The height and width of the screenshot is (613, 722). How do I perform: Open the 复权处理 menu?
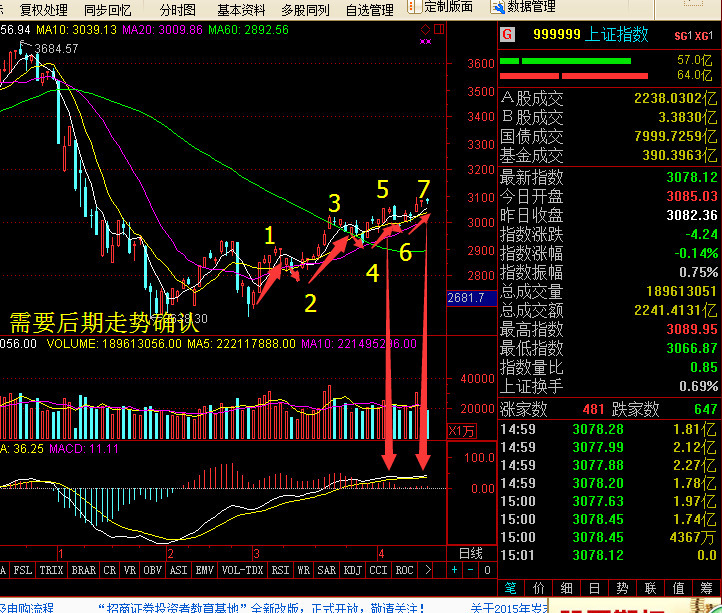[44, 10]
